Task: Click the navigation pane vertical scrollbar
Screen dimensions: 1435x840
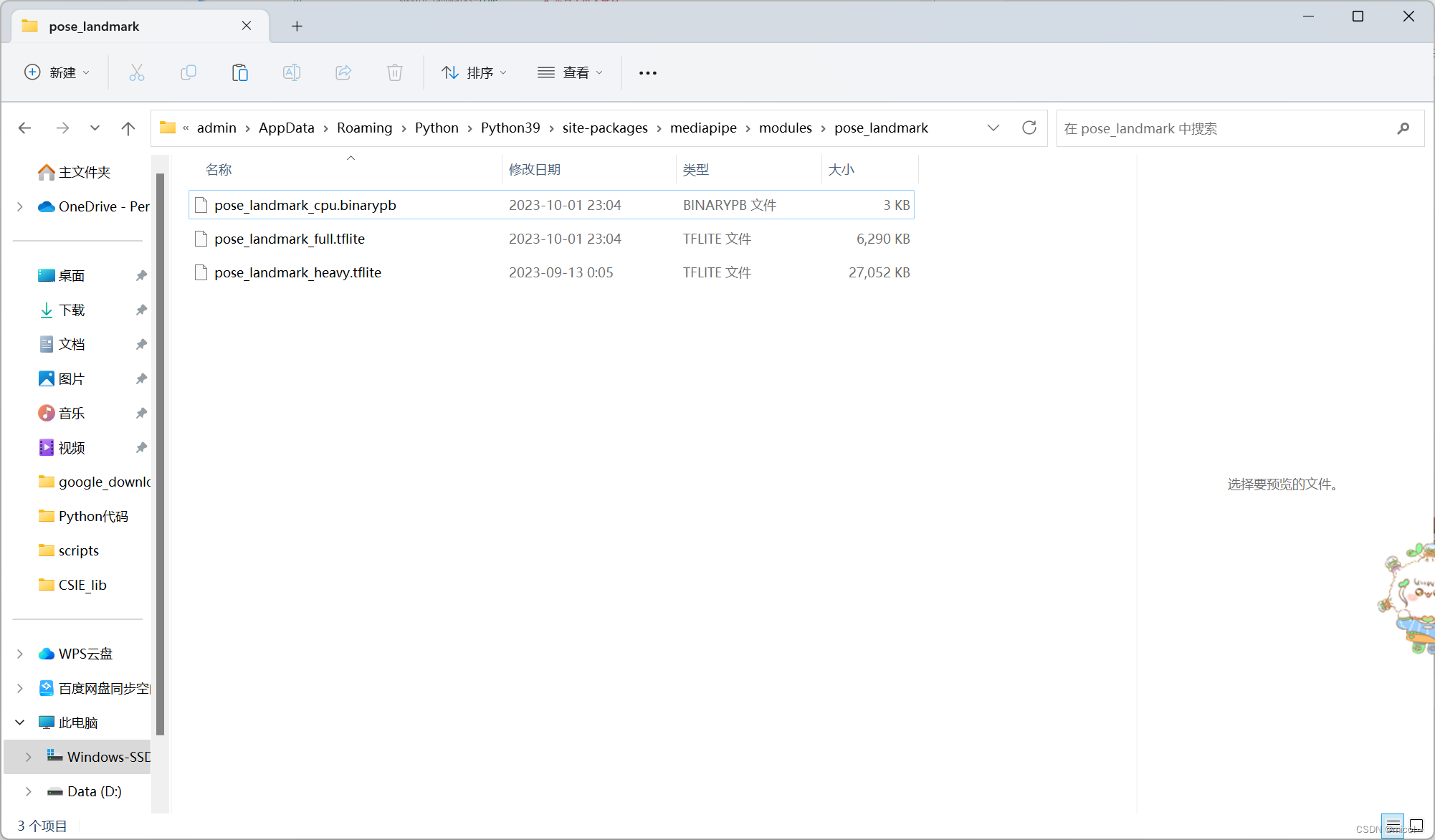Action: pyautogui.click(x=160, y=452)
